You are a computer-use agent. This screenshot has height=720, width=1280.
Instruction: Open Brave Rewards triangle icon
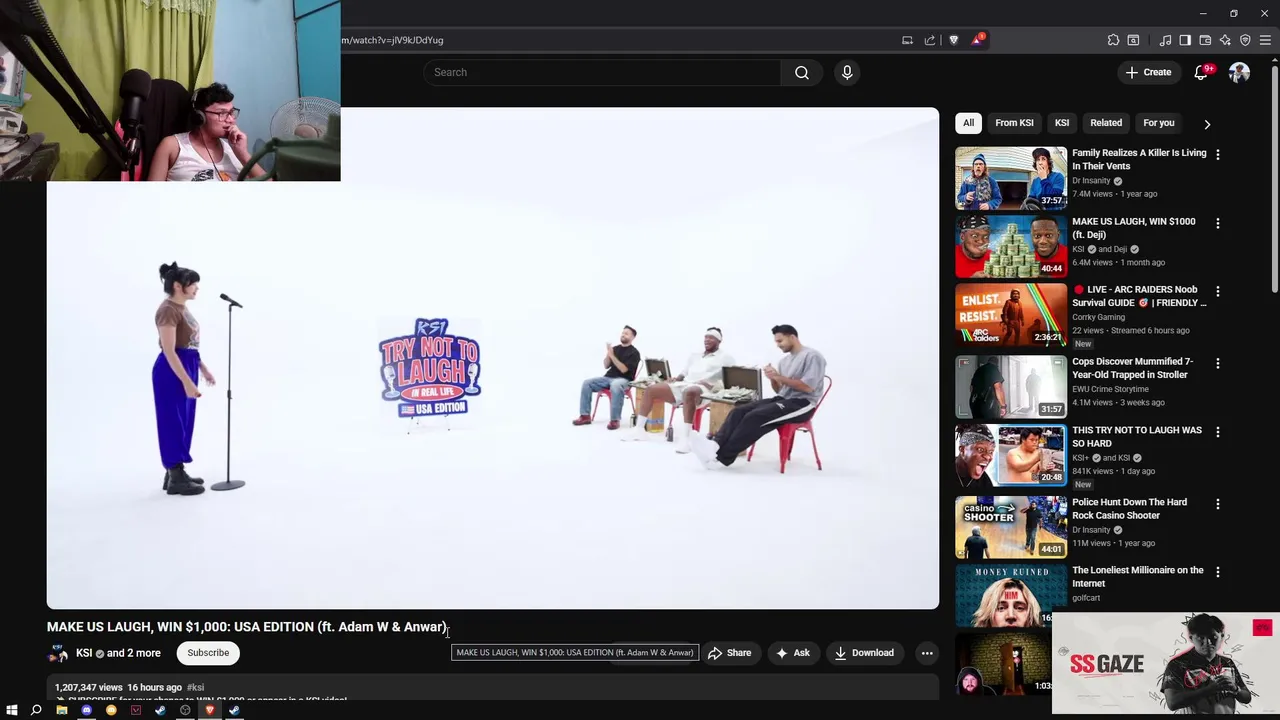click(x=977, y=40)
